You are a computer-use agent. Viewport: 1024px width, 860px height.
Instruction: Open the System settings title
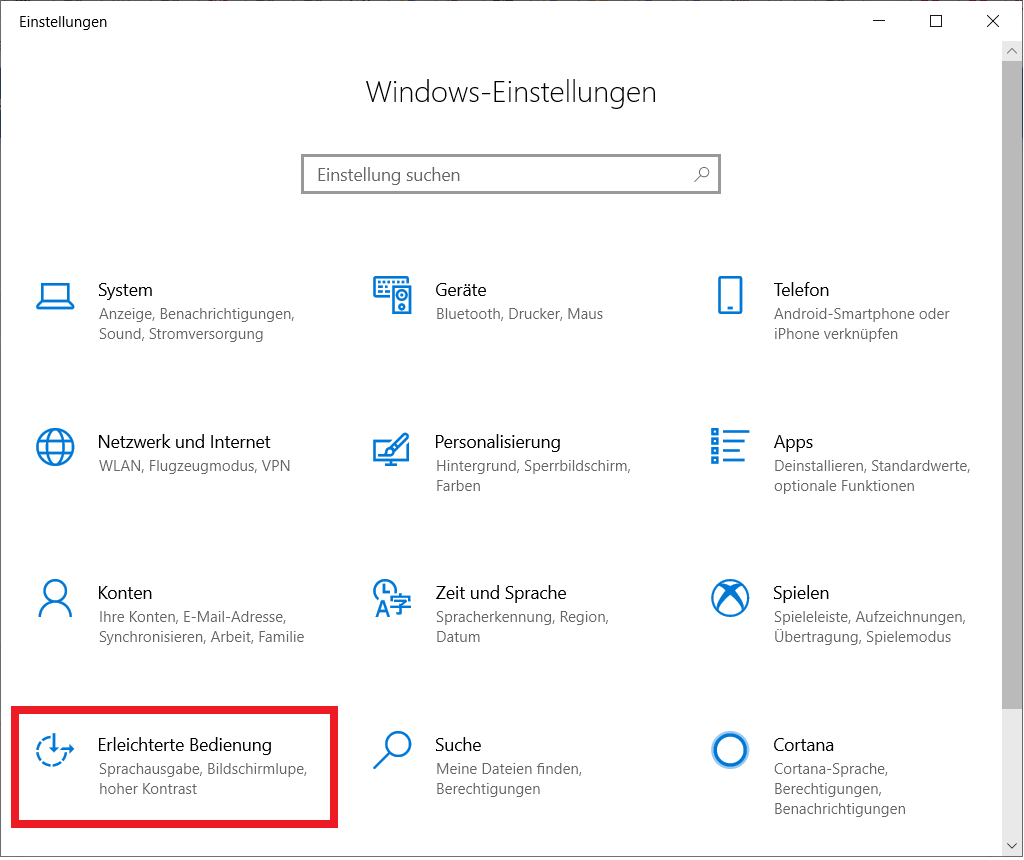[125, 290]
